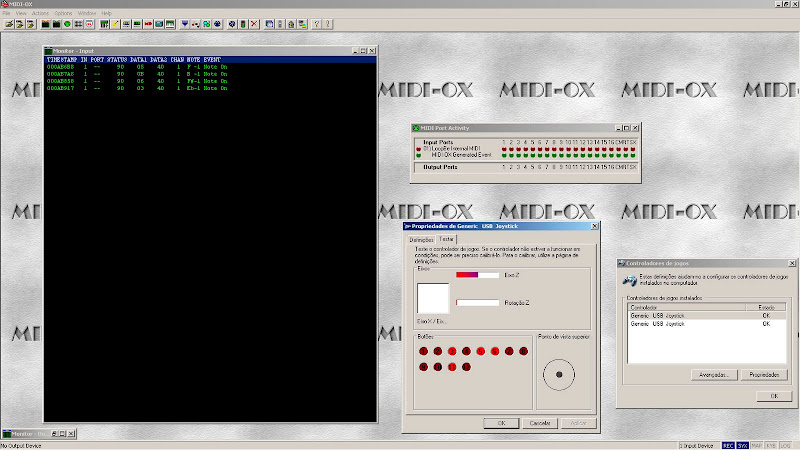Open the Window menu

(x=87, y=13)
